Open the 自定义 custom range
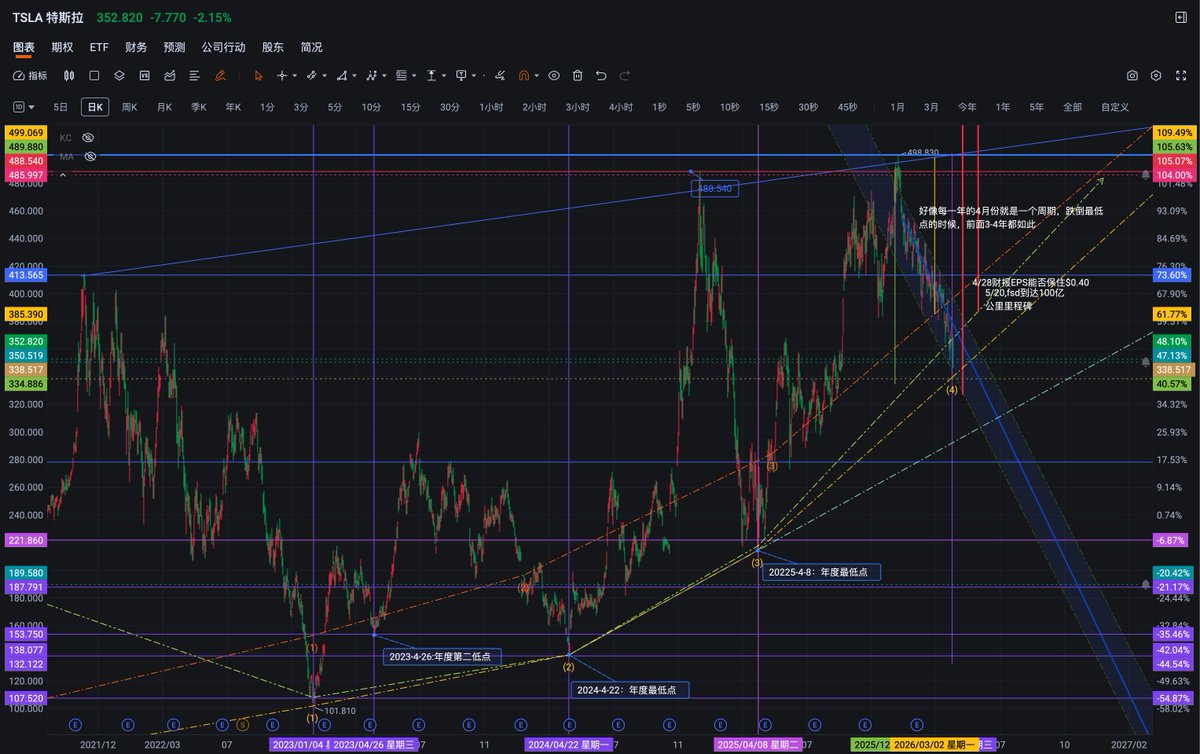Viewport: 1200px width, 754px height. click(x=1114, y=107)
